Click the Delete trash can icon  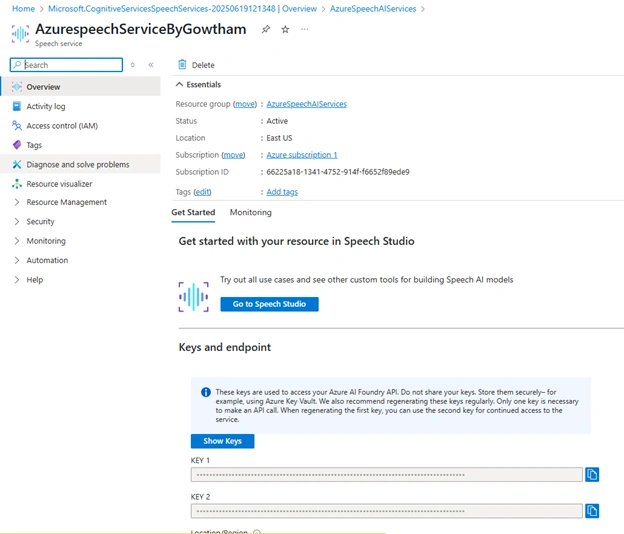point(182,64)
